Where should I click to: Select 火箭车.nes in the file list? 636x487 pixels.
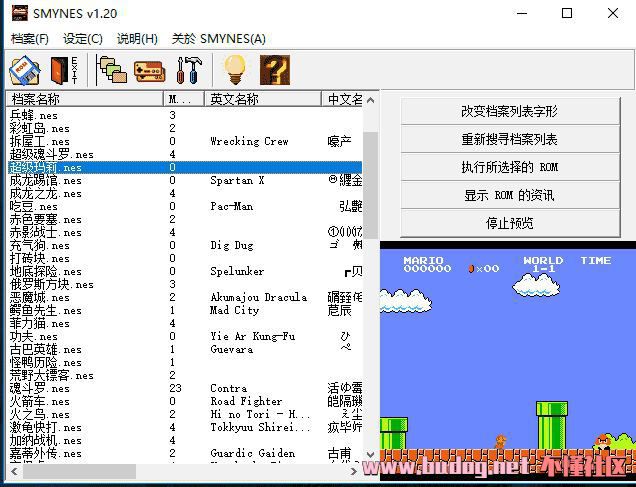coord(40,401)
